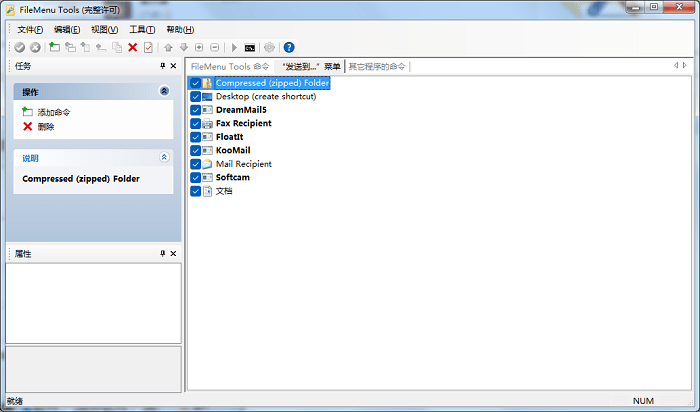Image resolution: width=700 pixels, height=412 pixels.
Task: Pin the 属性 panel with pushpin icon
Action: click(x=162, y=254)
